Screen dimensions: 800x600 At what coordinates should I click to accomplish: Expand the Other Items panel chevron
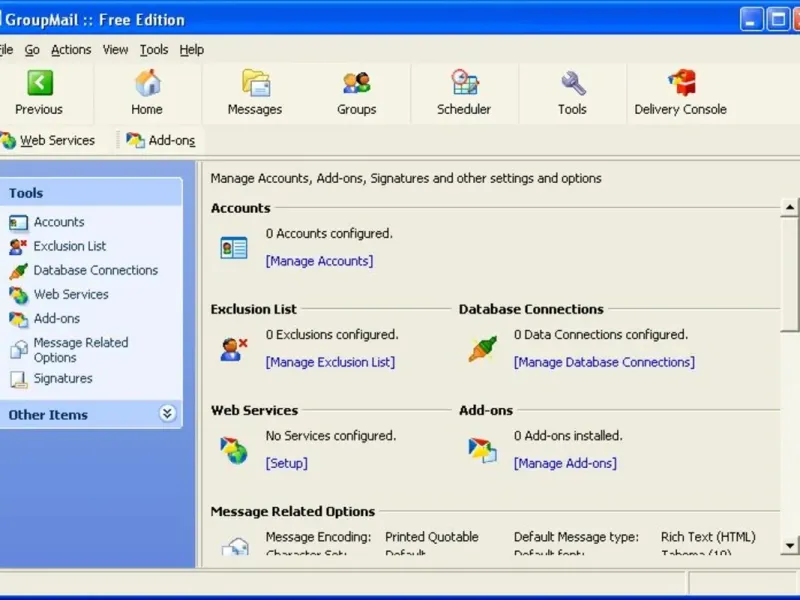tap(167, 414)
